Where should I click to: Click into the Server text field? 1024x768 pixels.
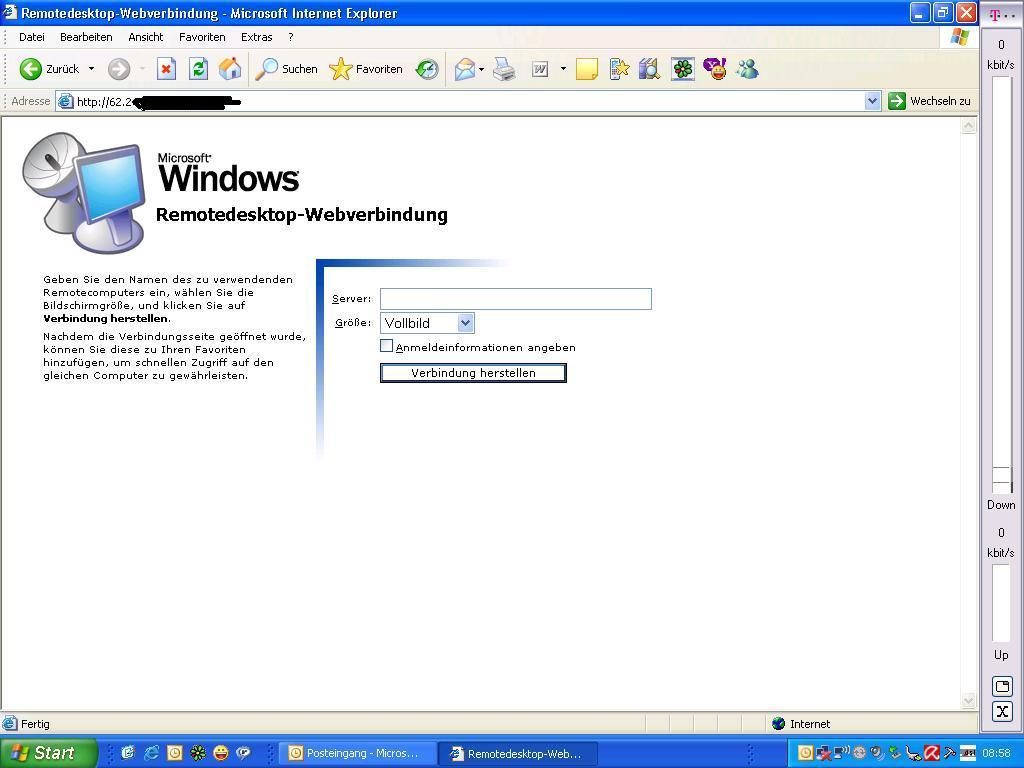click(515, 298)
